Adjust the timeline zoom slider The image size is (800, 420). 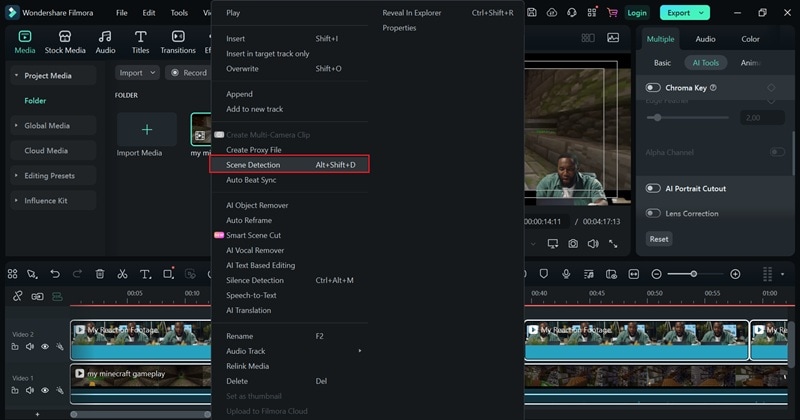point(693,274)
